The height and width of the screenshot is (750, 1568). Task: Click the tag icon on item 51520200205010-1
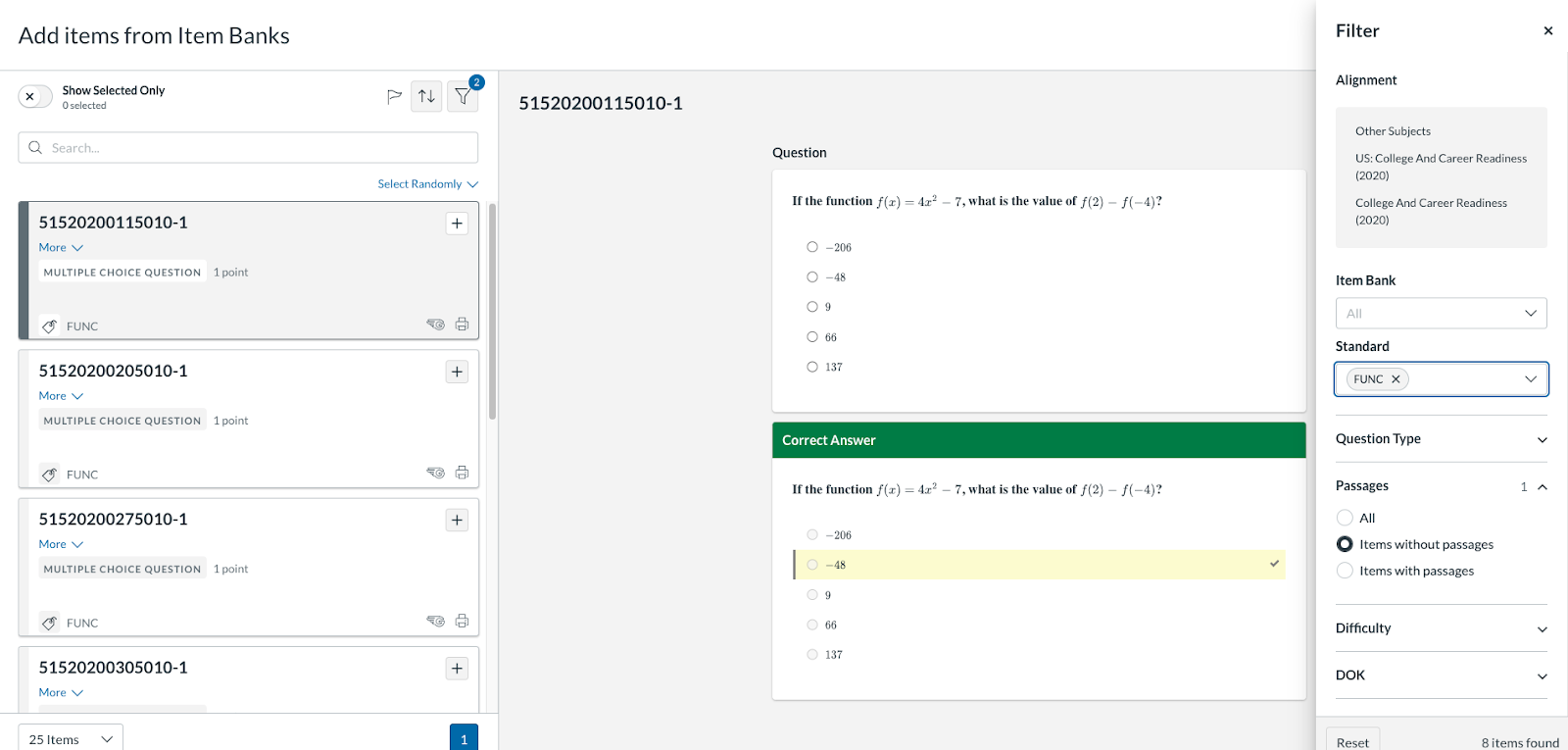click(x=49, y=475)
